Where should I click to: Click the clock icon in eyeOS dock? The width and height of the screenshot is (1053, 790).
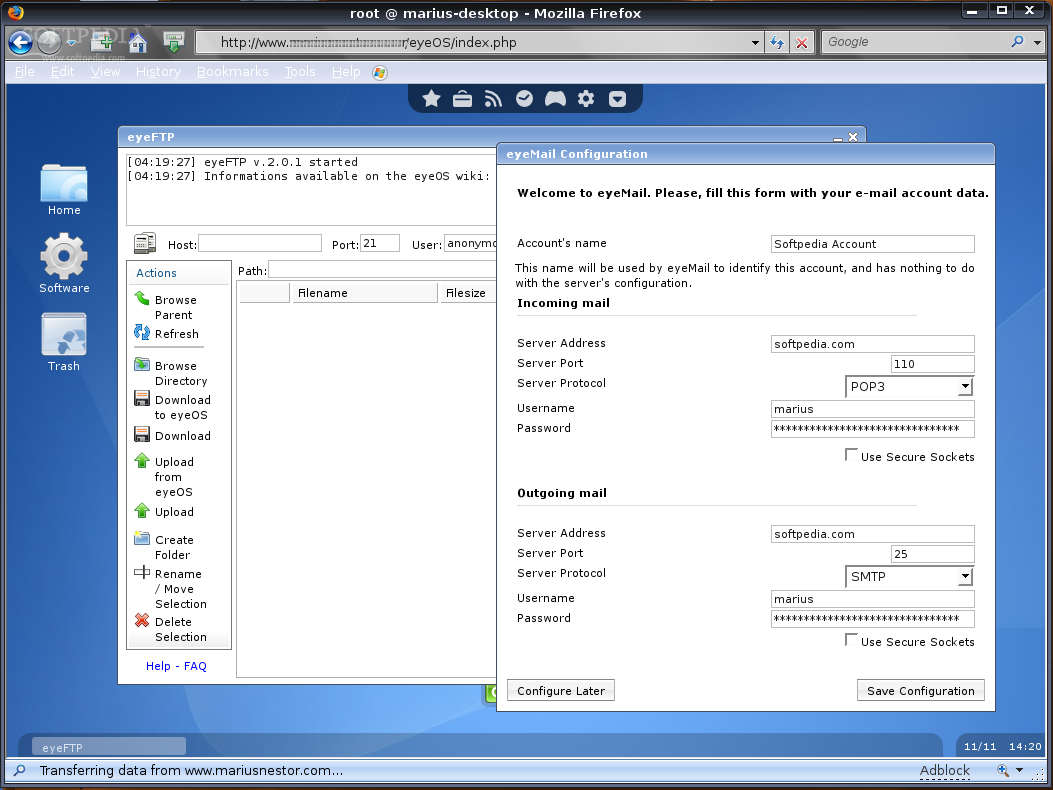(524, 99)
